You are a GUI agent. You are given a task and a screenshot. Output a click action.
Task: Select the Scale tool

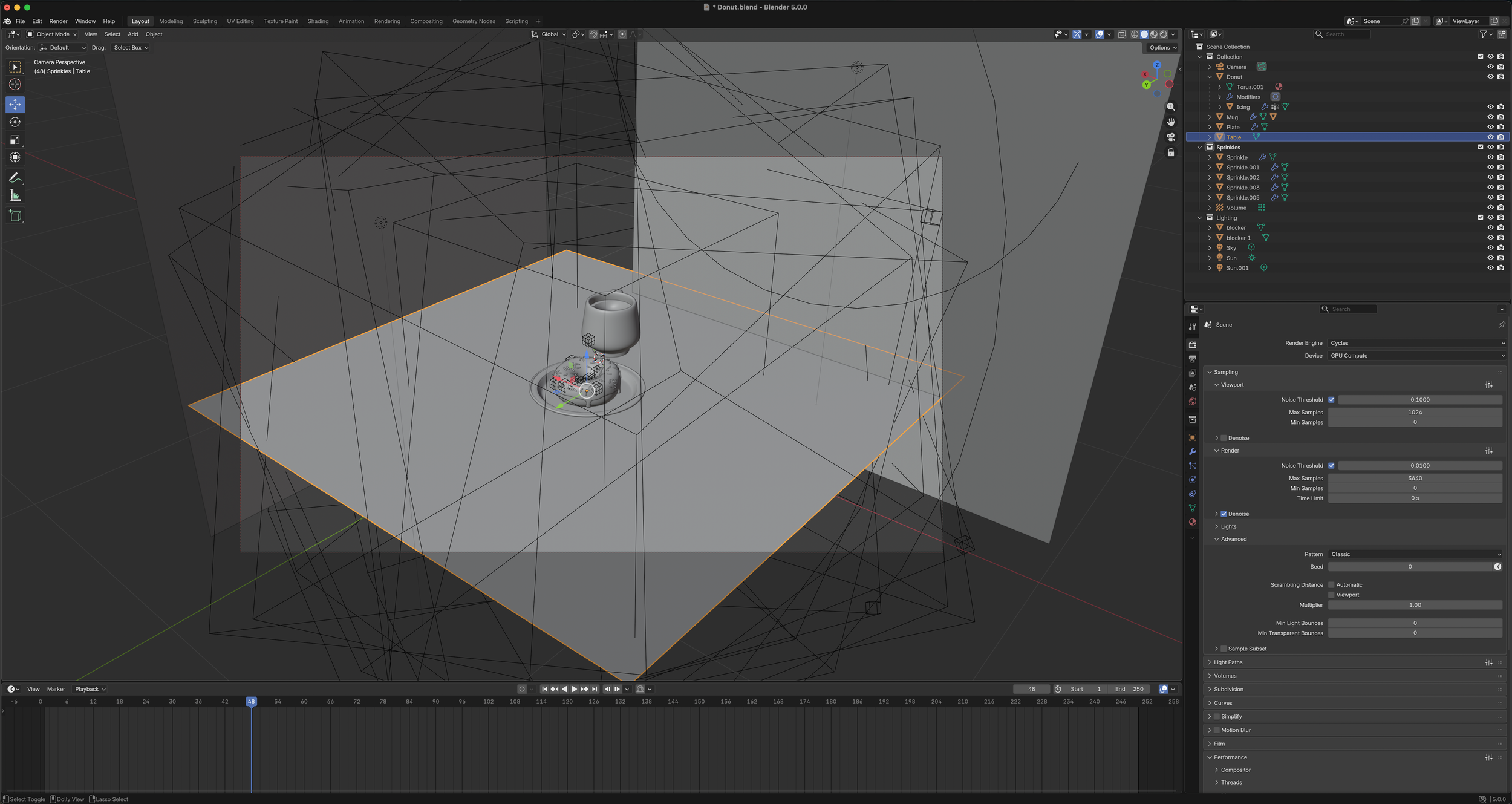click(x=15, y=140)
